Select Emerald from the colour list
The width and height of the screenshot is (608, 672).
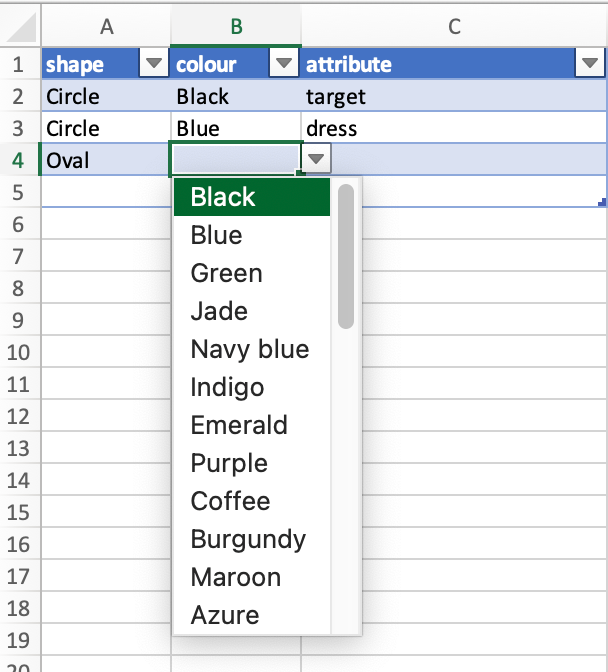point(252,425)
